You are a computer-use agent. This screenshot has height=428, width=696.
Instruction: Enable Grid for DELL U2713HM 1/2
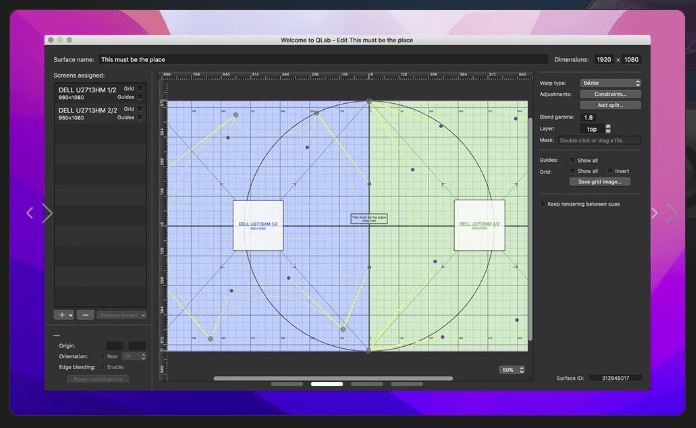pyautogui.click(x=140, y=89)
